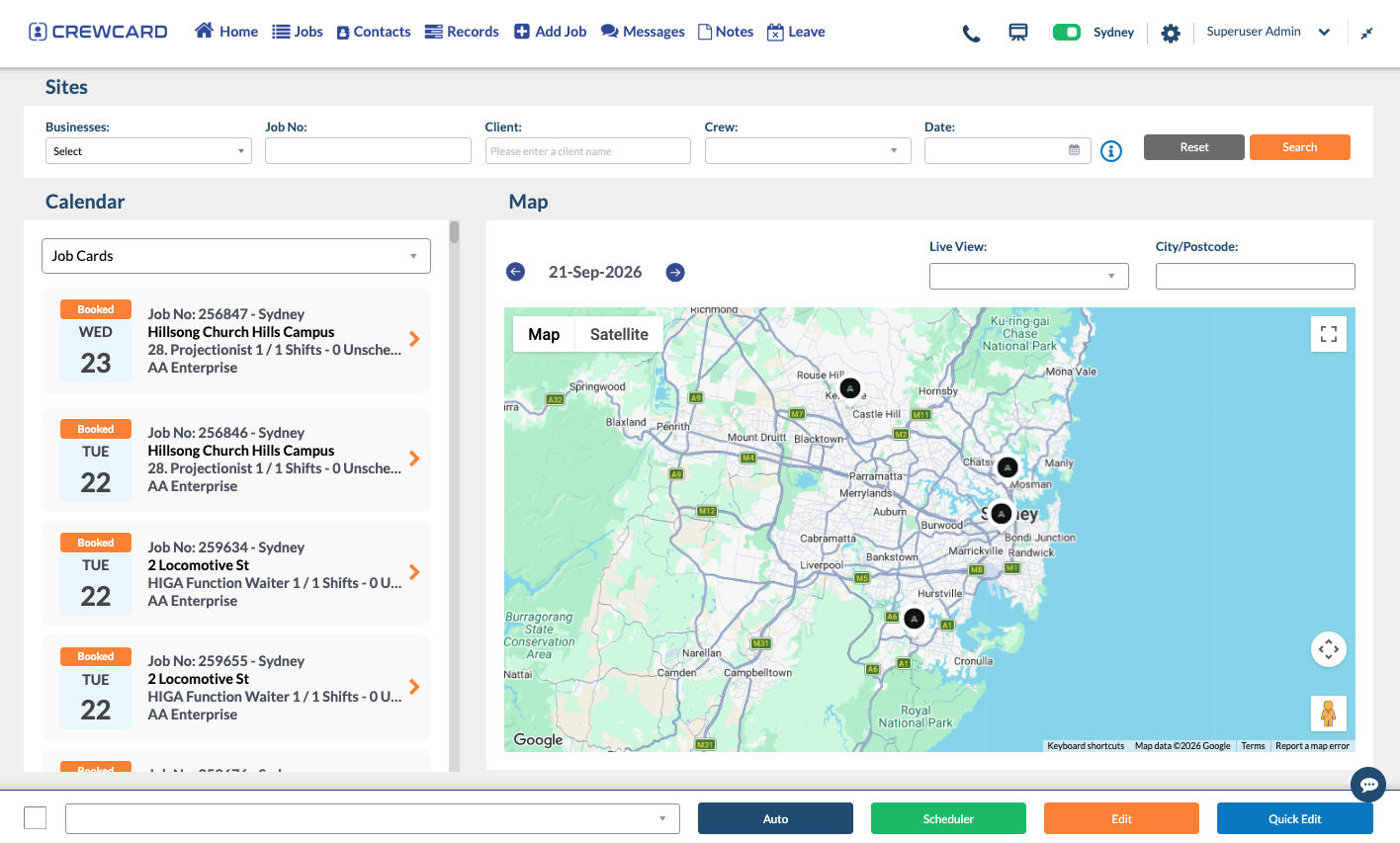This screenshot has width=1400, height=843.
Task: Open the bottom bar dropdown
Action: point(373,818)
